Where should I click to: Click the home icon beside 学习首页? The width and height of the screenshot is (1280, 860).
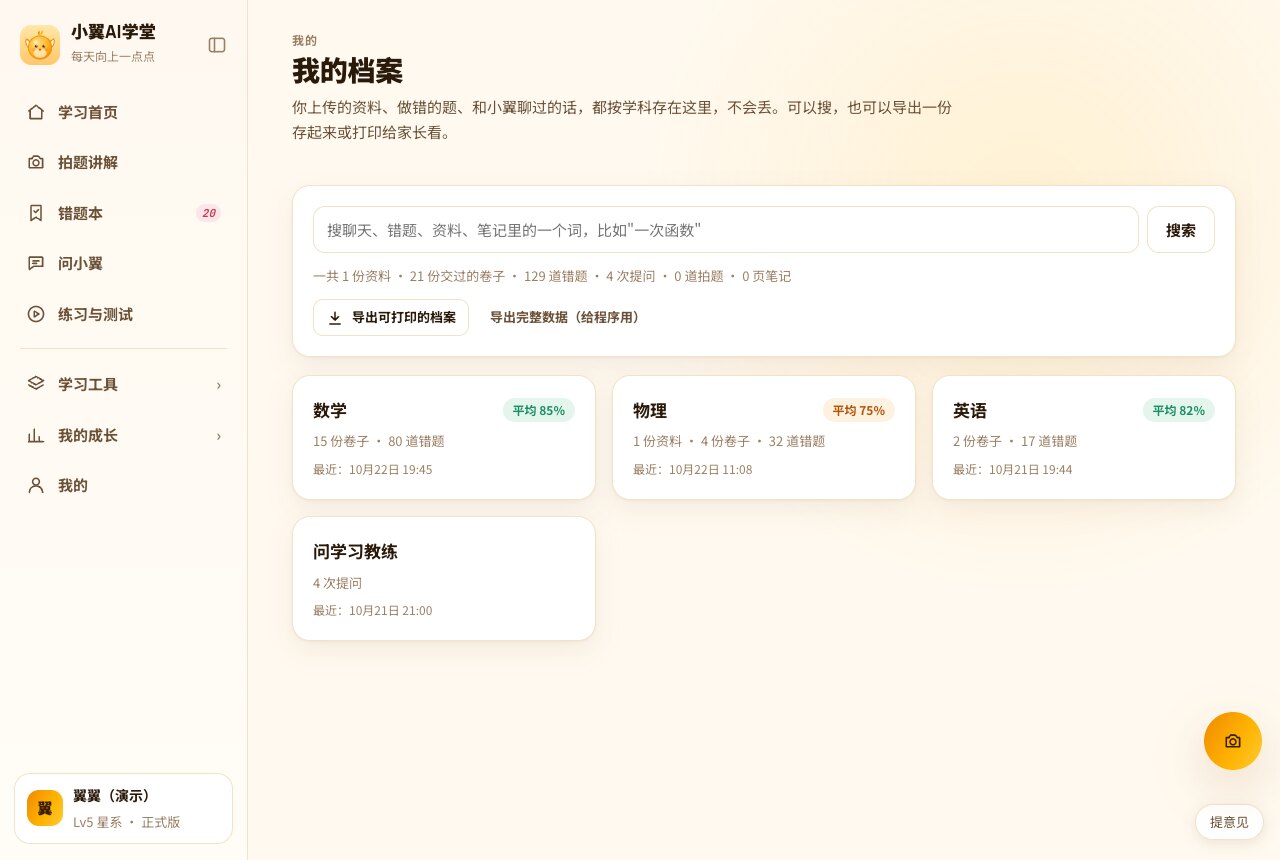tap(36, 112)
